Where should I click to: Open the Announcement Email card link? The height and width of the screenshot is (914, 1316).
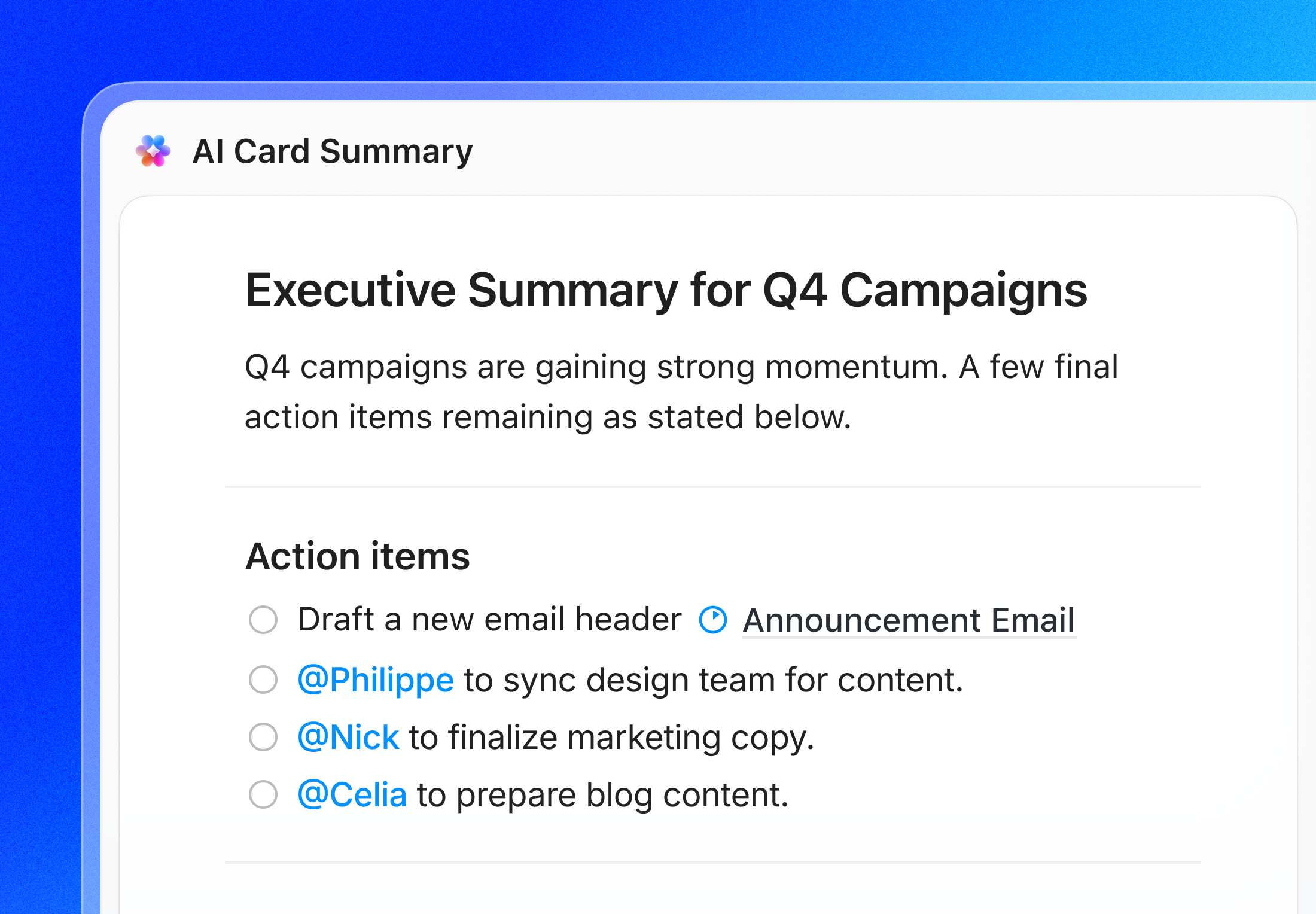coord(908,620)
